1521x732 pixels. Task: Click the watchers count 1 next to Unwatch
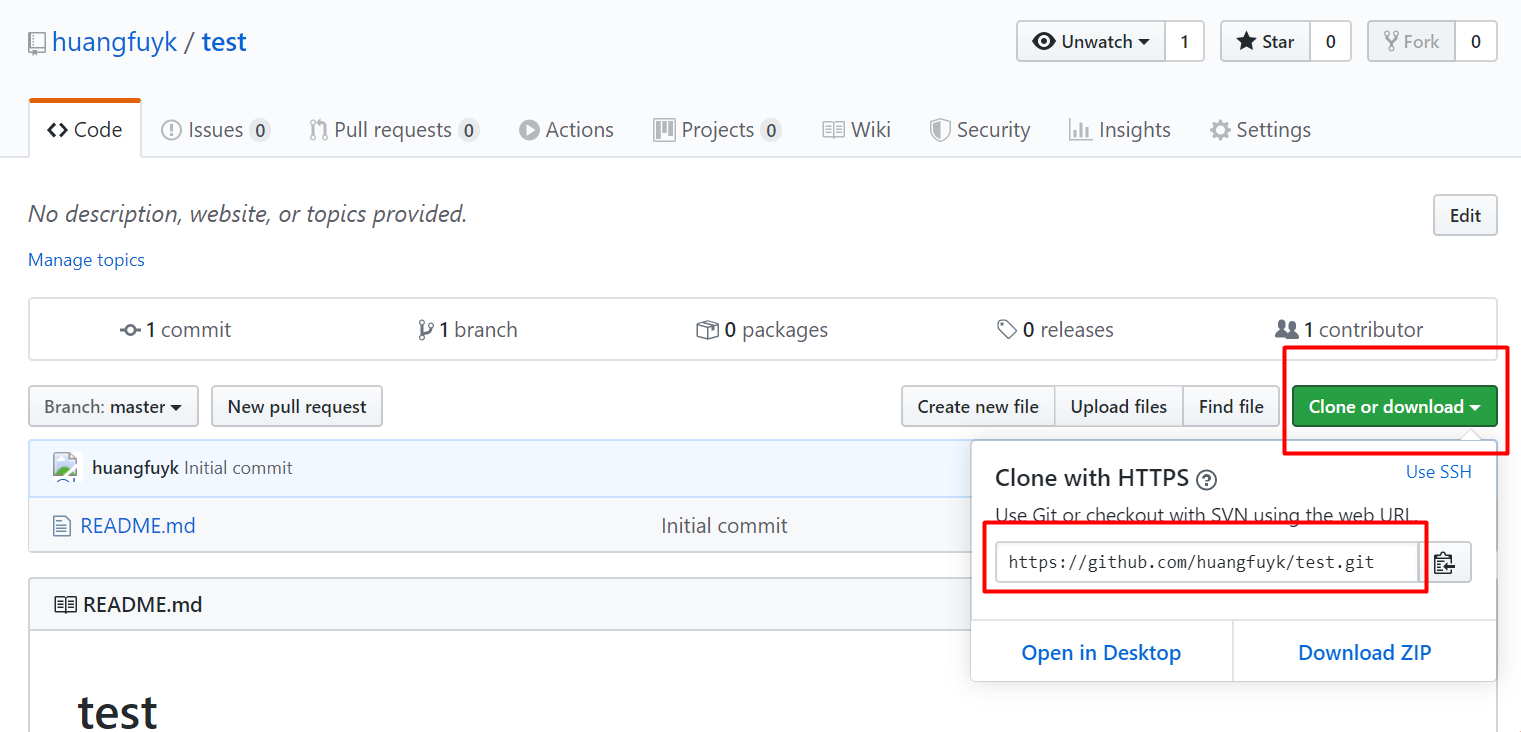[x=1185, y=42]
